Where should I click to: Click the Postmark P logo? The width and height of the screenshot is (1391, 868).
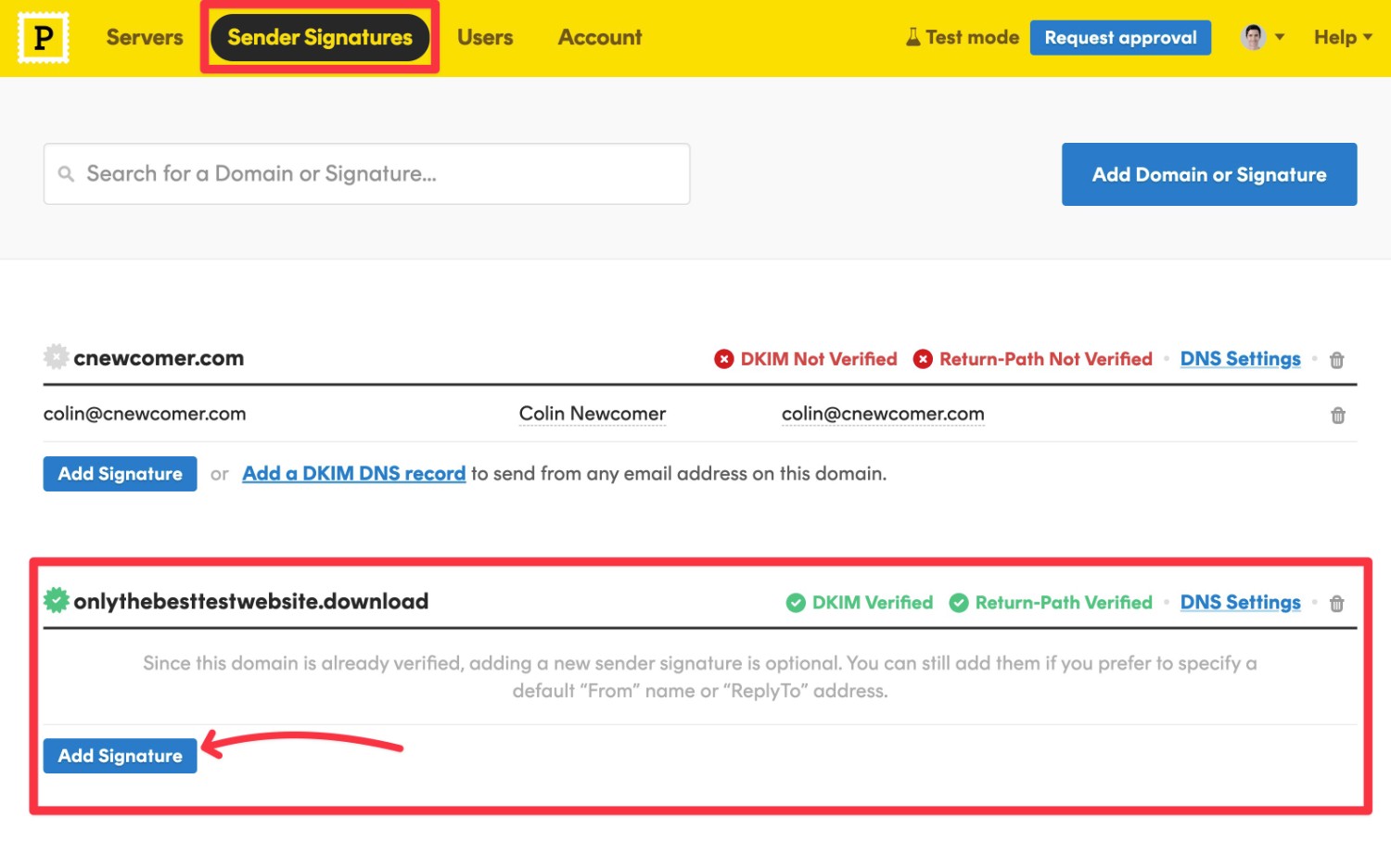(43, 38)
